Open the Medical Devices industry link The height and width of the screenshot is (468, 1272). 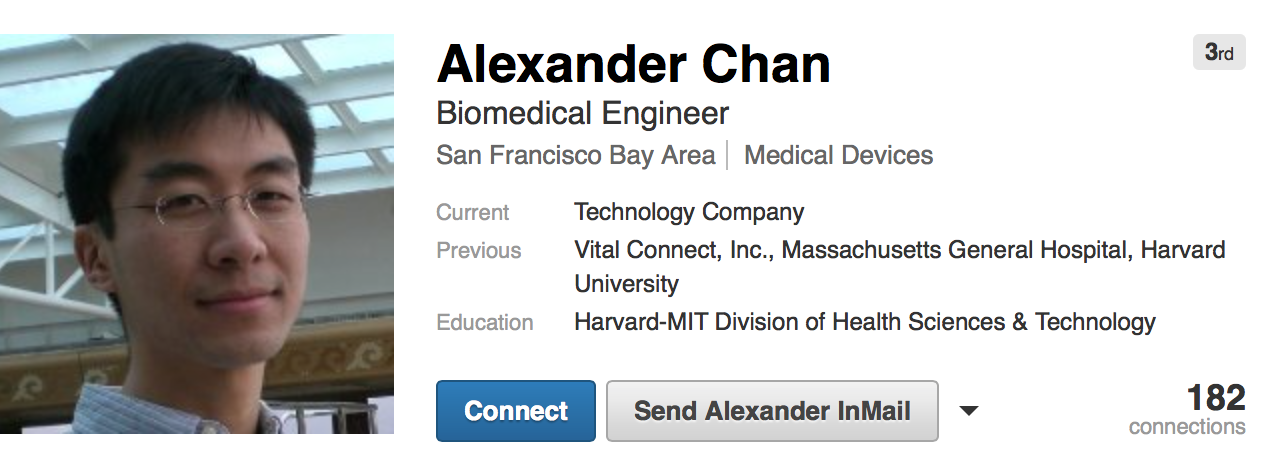[x=838, y=156]
